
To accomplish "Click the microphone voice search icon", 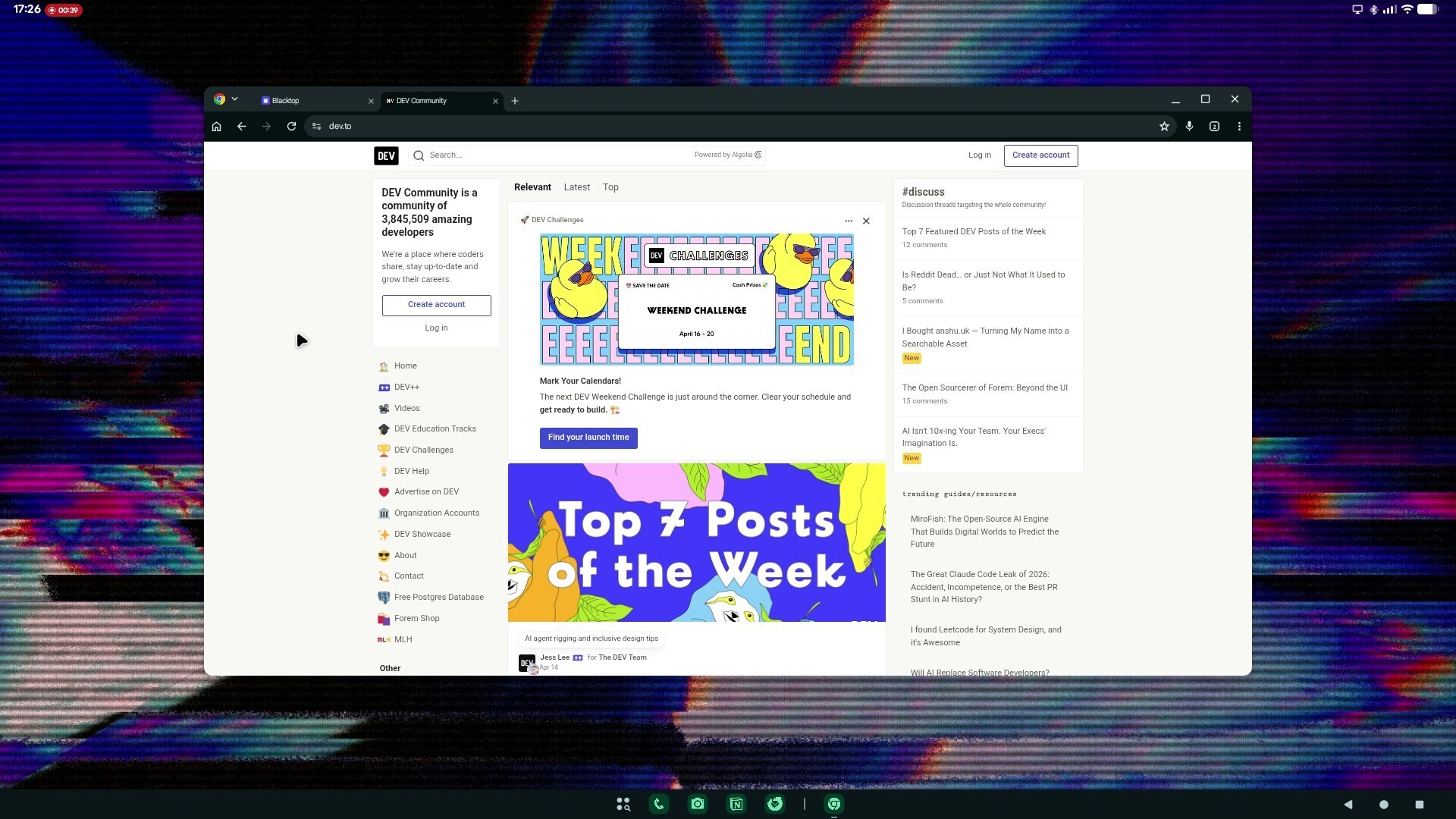I will [x=1189, y=127].
